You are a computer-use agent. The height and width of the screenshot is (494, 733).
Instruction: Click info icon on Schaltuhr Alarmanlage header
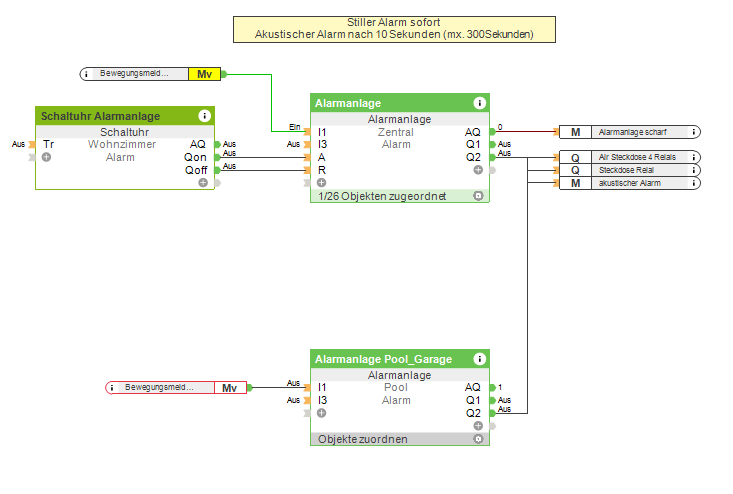[x=204, y=116]
